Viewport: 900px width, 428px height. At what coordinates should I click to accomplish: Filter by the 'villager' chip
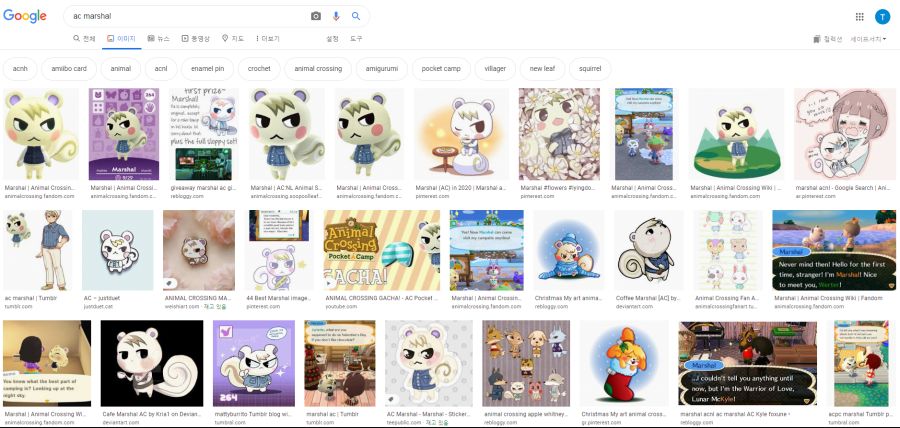tap(495, 69)
